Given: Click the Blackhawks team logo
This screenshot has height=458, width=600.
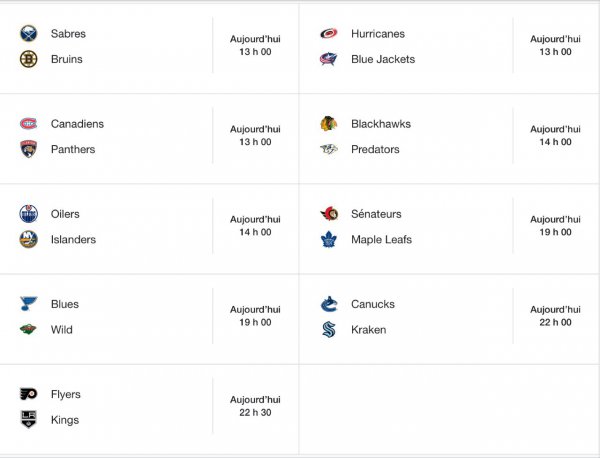Looking at the screenshot, I should tap(328, 124).
